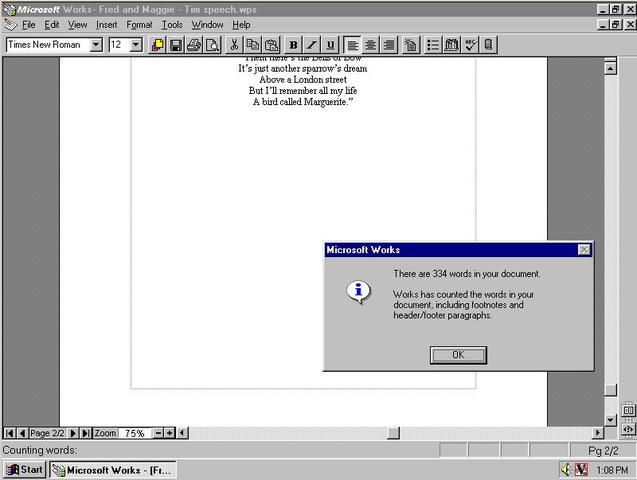Click the lower icon below the vertical scrollbar
Image resolution: width=637 pixels, height=480 pixels.
tap(628, 428)
